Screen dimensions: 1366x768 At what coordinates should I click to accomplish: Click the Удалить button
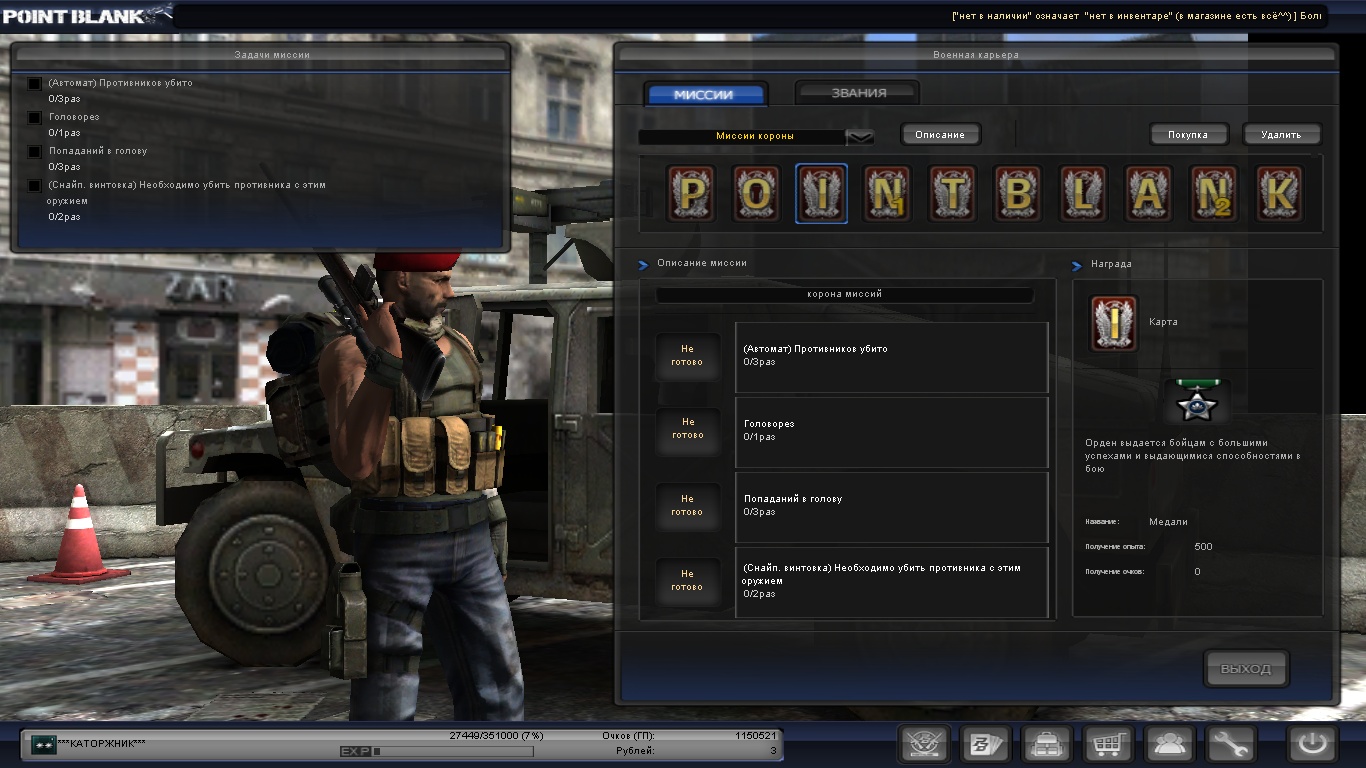pyautogui.click(x=1281, y=134)
